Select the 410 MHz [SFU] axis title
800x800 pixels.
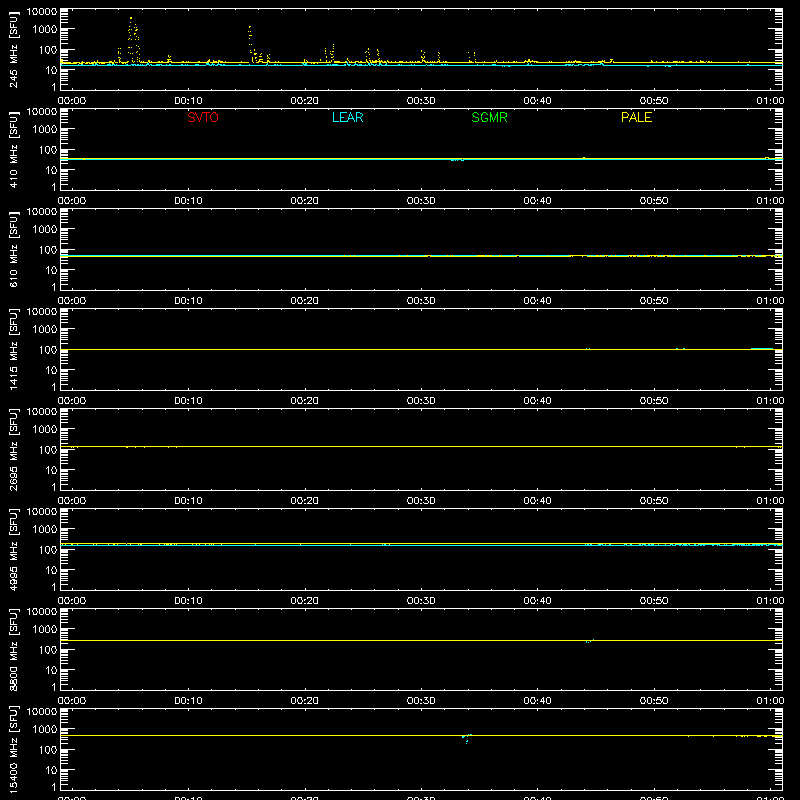coord(14,149)
